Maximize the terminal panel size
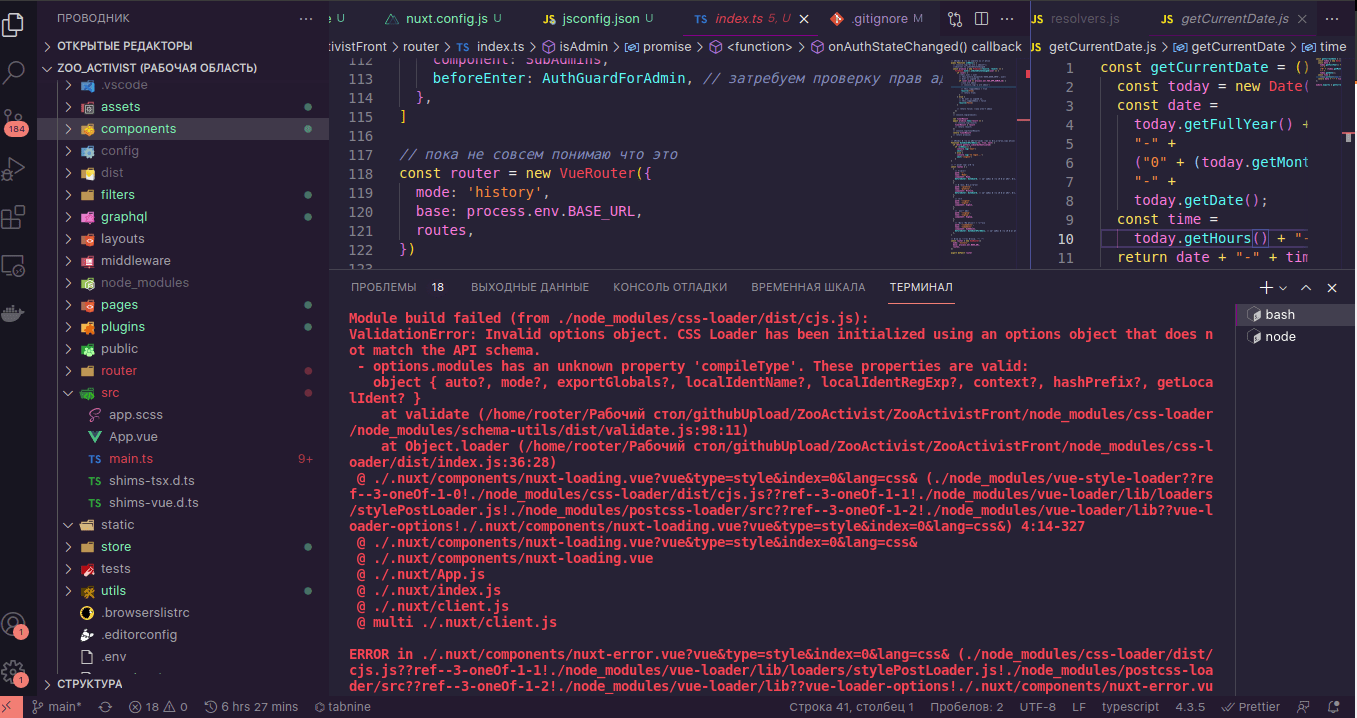This screenshot has height=718, width=1357. (x=1308, y=287)
